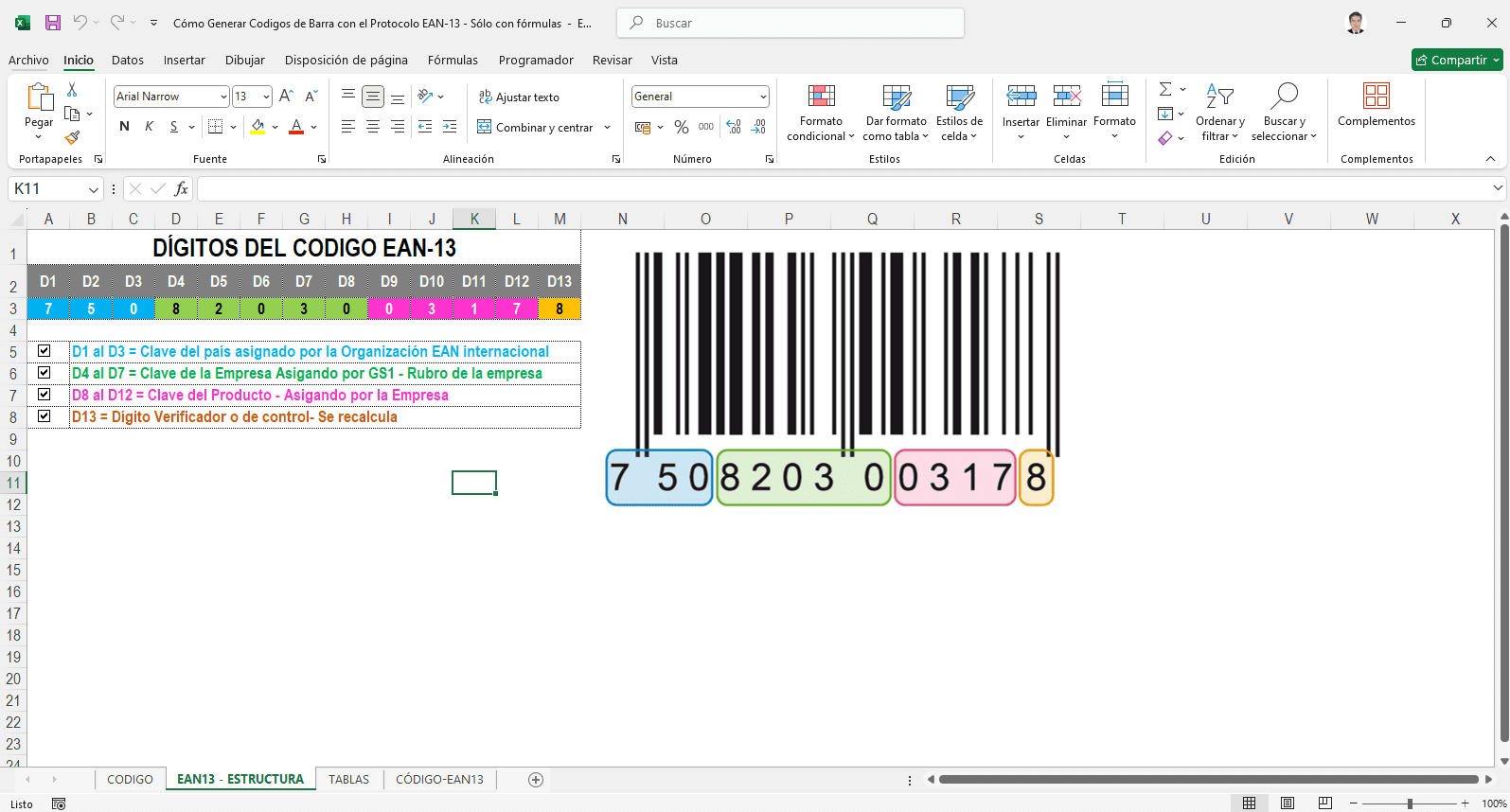Click cell D13 value 8 in orange
The height and width of the screenshot is (812, 1510).
tap(560, 309)
